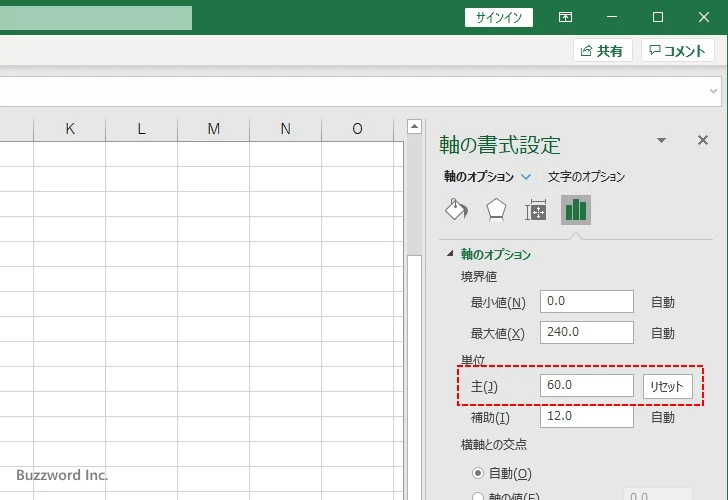Switch to the 軸のオプション tab
This screenshot has height=500, width=728.
(x=479, y=177)
